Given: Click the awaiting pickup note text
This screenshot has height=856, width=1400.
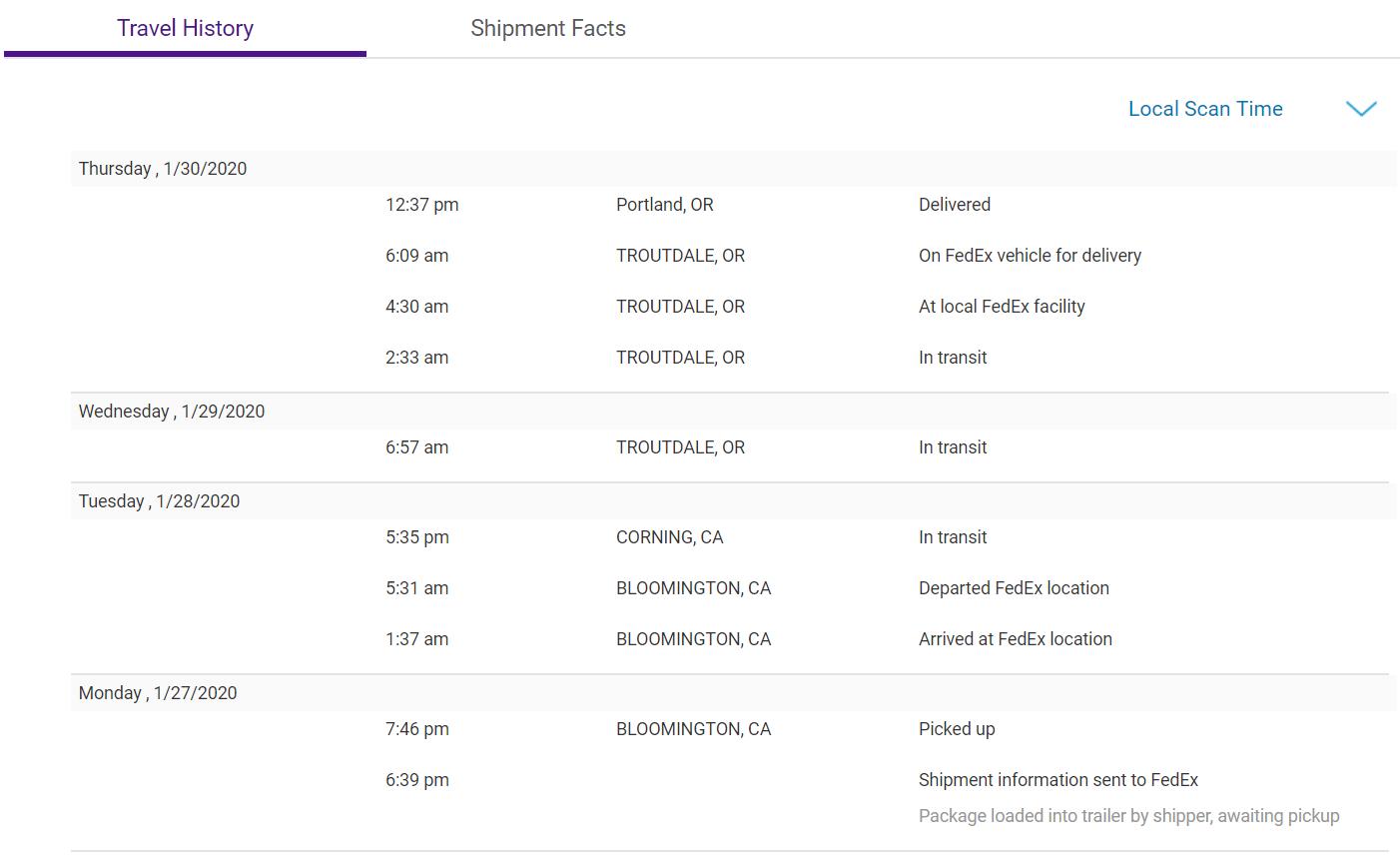Looking at the screenshot, I should [x=1128, y=816].
